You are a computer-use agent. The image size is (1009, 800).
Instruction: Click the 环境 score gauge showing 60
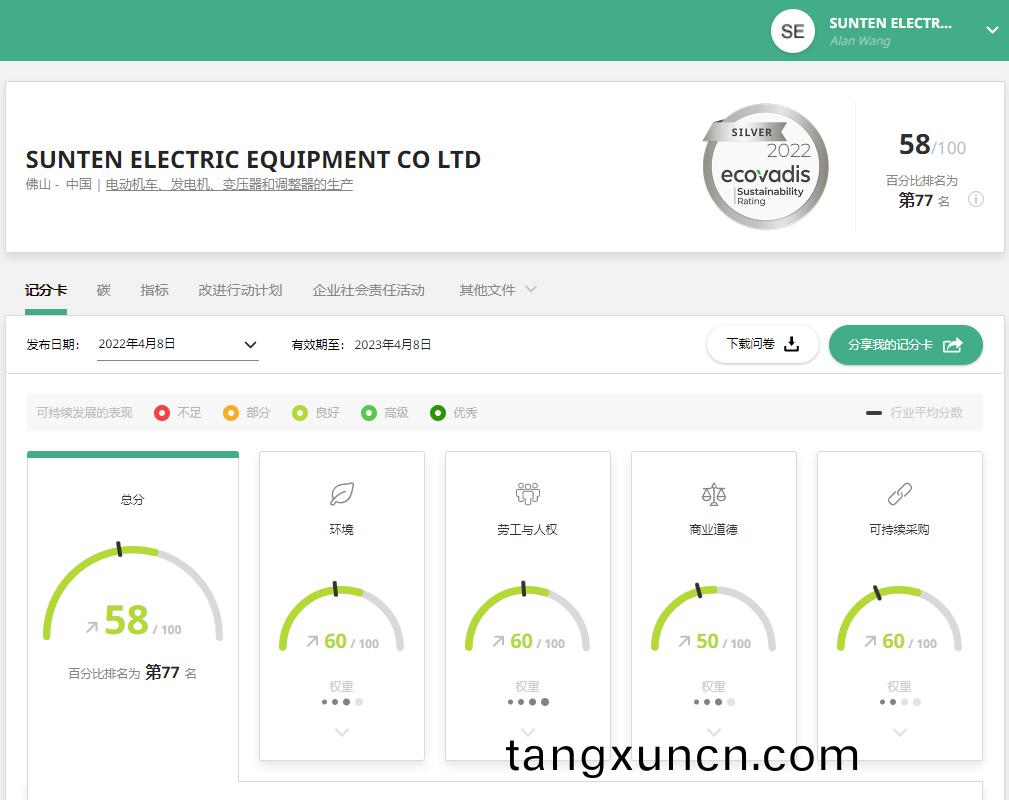coord(341,617)
